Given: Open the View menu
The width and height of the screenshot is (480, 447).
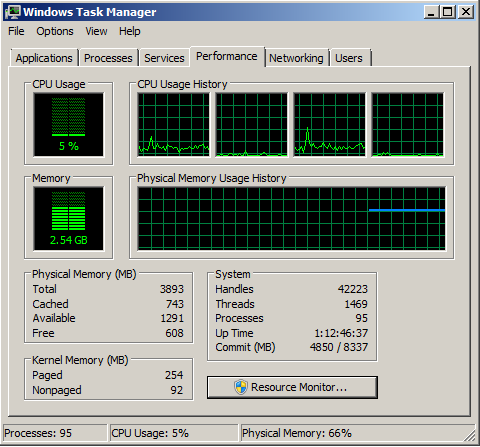Looking at the screenshot, I should (x=96, y=31).
